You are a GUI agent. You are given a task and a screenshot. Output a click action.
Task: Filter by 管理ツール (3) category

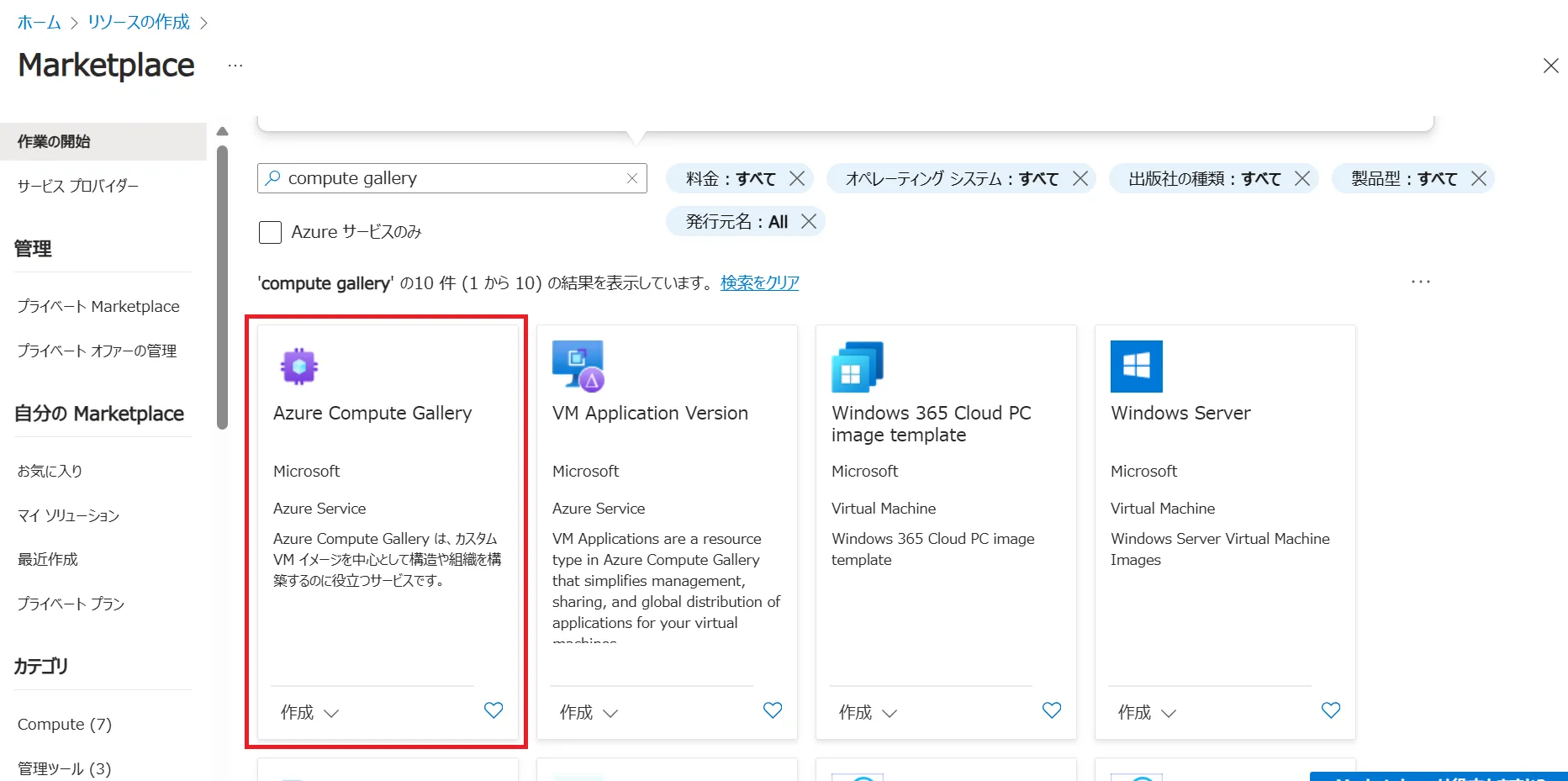[64, 768]
